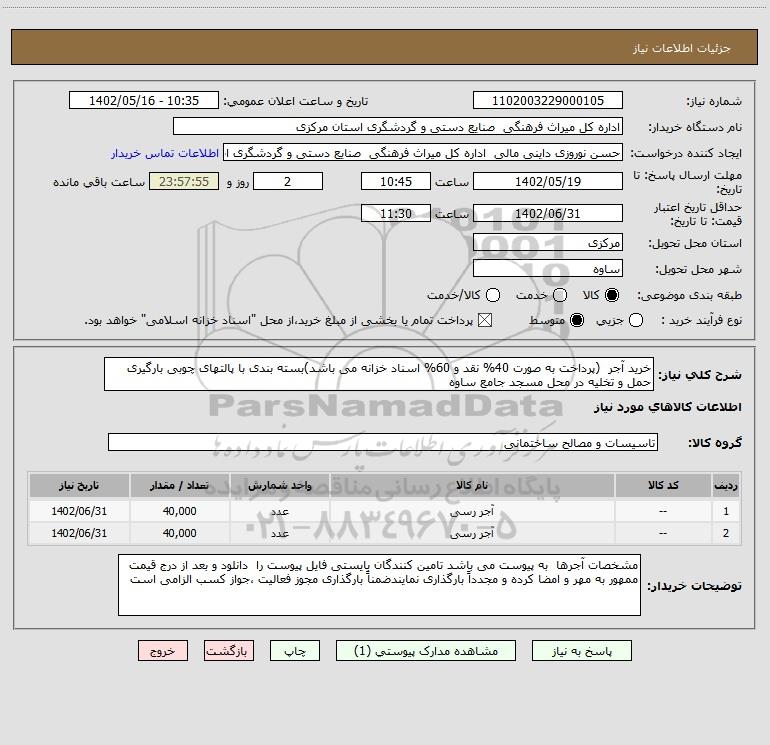Open the اطلاعات تماس خریدار link

(x=165, y=153)
